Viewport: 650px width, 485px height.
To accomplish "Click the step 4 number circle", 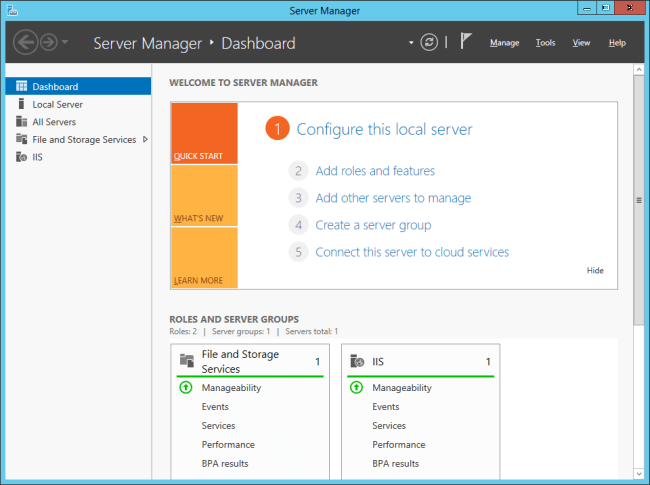I will 298,225.
